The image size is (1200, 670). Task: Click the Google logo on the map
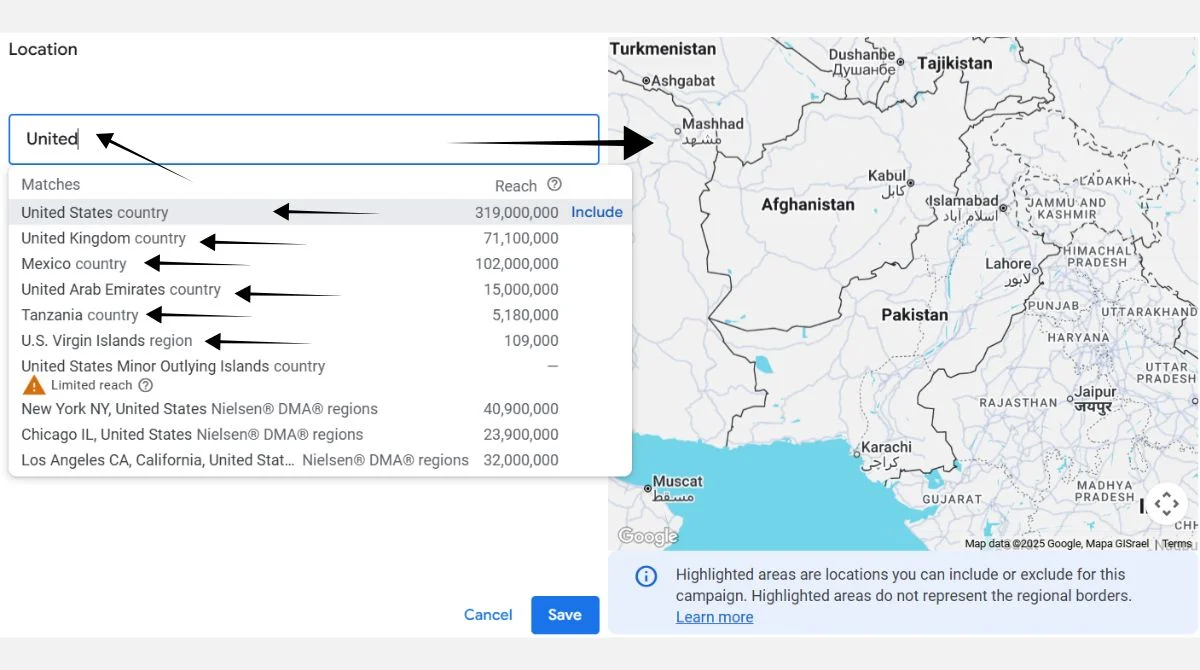pos(648,536)
